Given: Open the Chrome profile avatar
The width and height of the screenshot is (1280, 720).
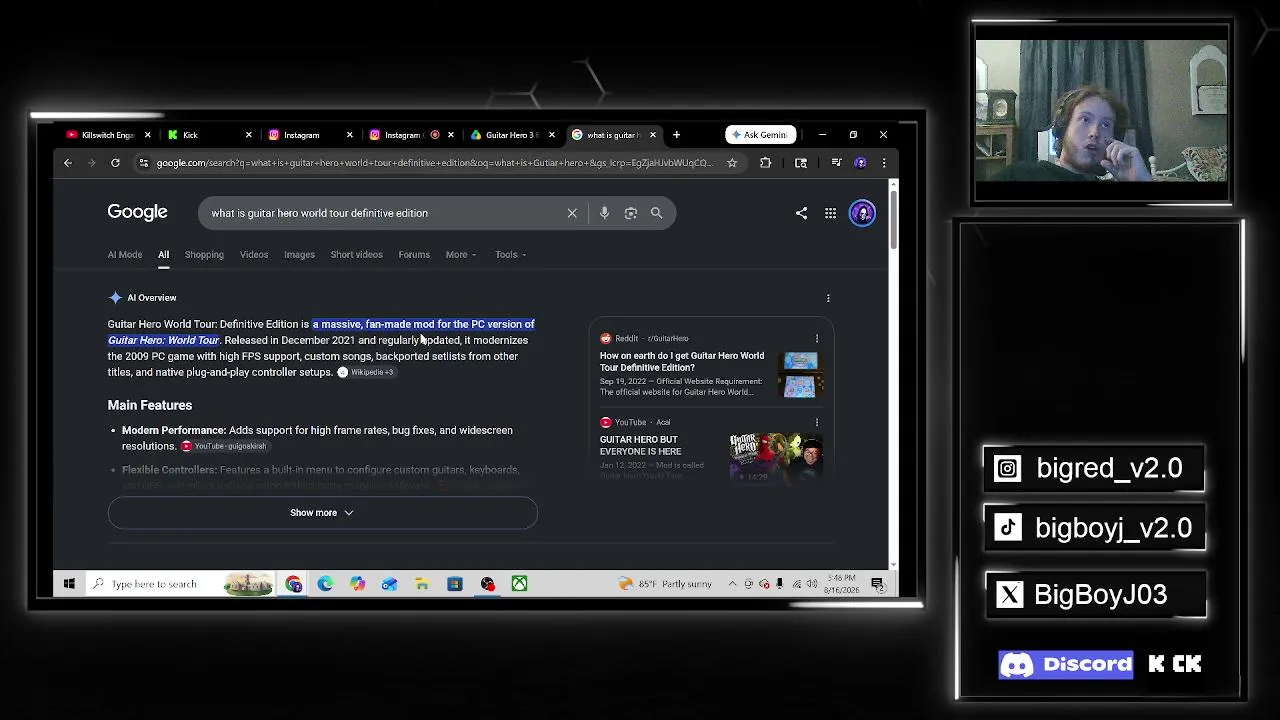Looking at the screenshot, I should [861, 163].
